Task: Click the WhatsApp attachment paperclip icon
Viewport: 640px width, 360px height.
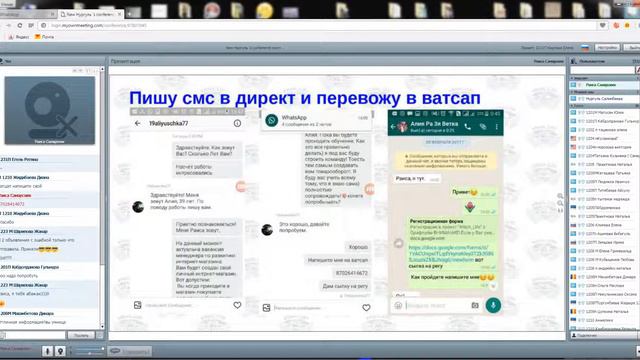Action: tap(483, 127)
